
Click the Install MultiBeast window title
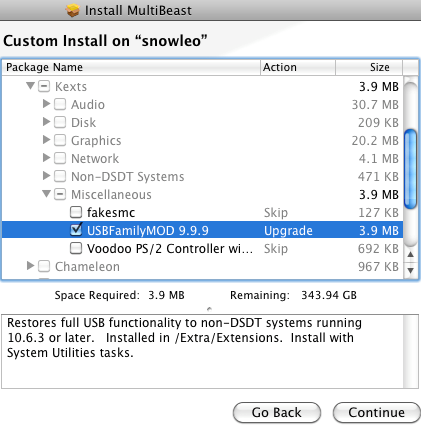pyautogui.click(x=138, y=10)
